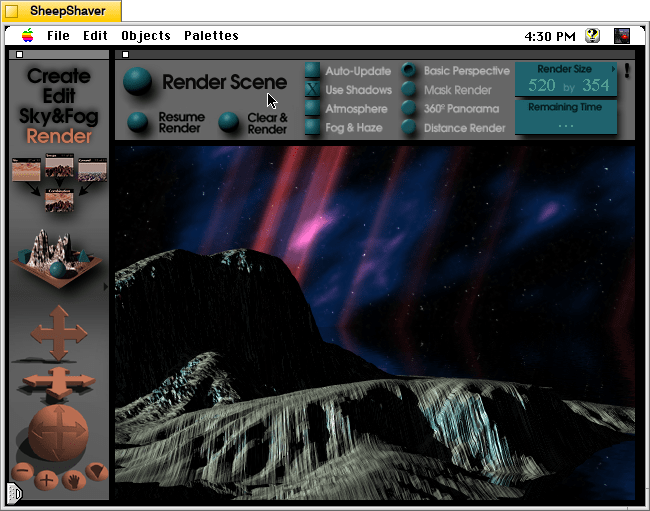Select the hand pan tool ball

point(73,481)
